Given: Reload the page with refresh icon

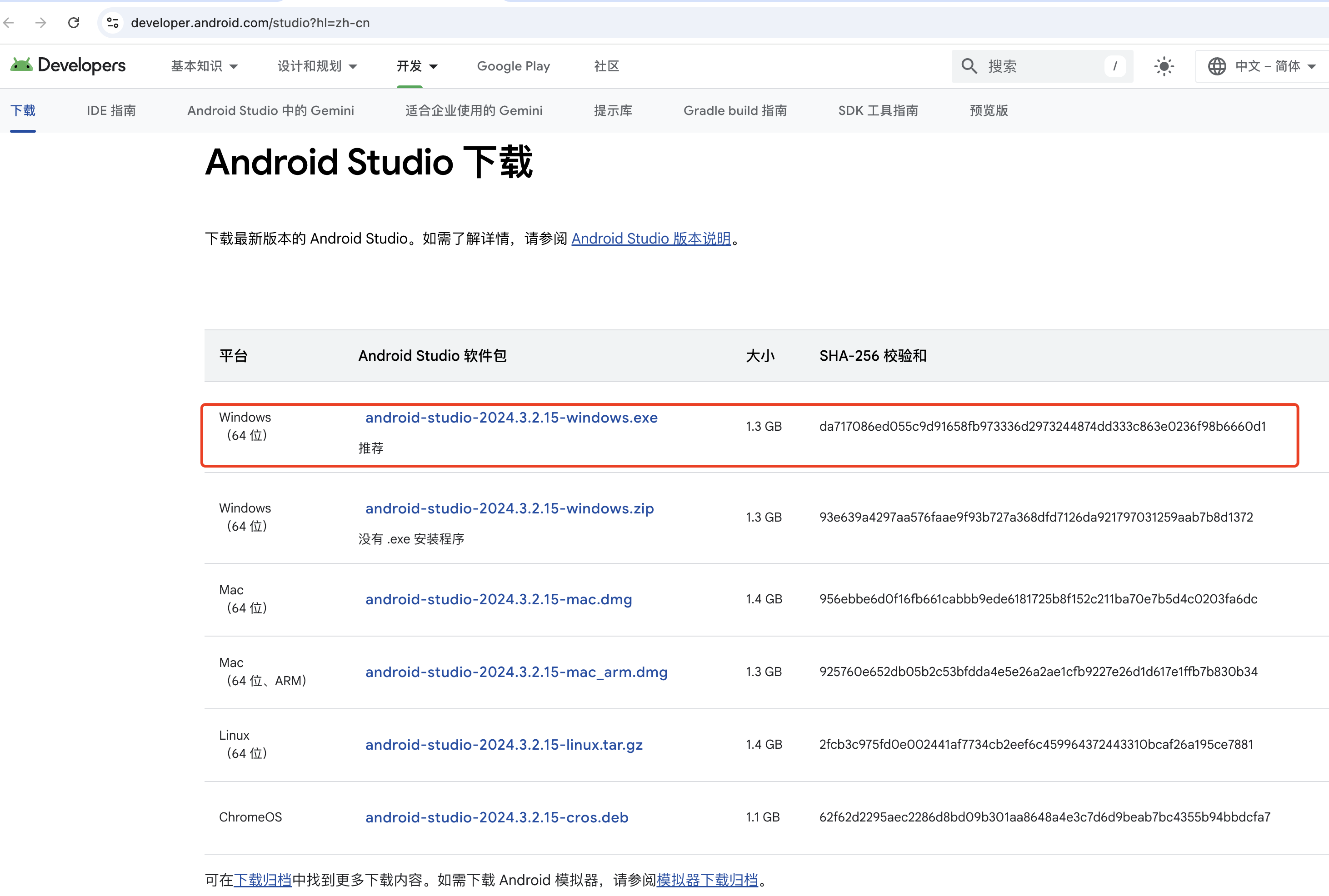Looking at the screenshot, I should 74,23.
